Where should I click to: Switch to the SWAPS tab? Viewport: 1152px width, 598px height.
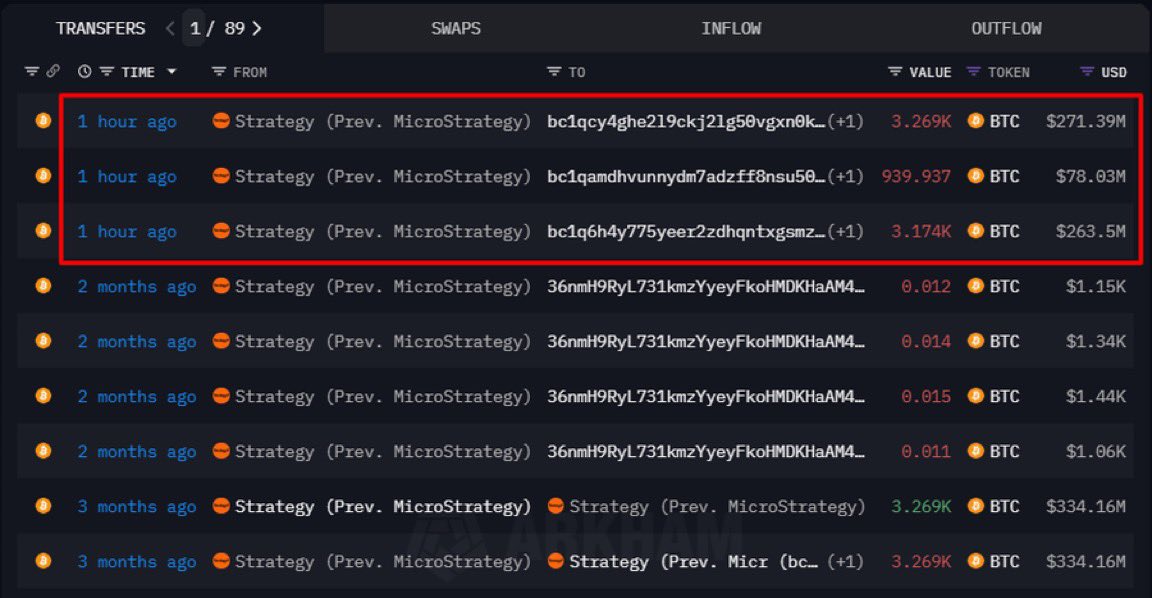pyautogui.click(x=456, y=29)
